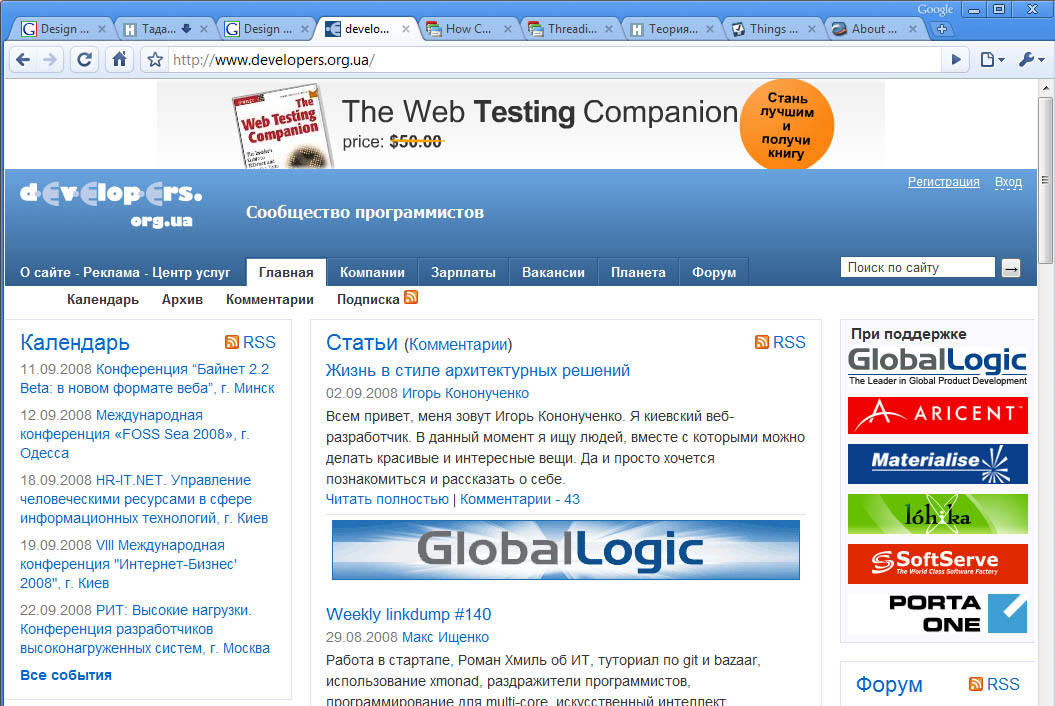Reload the page with the refresh icon

(x=84, y=60)
